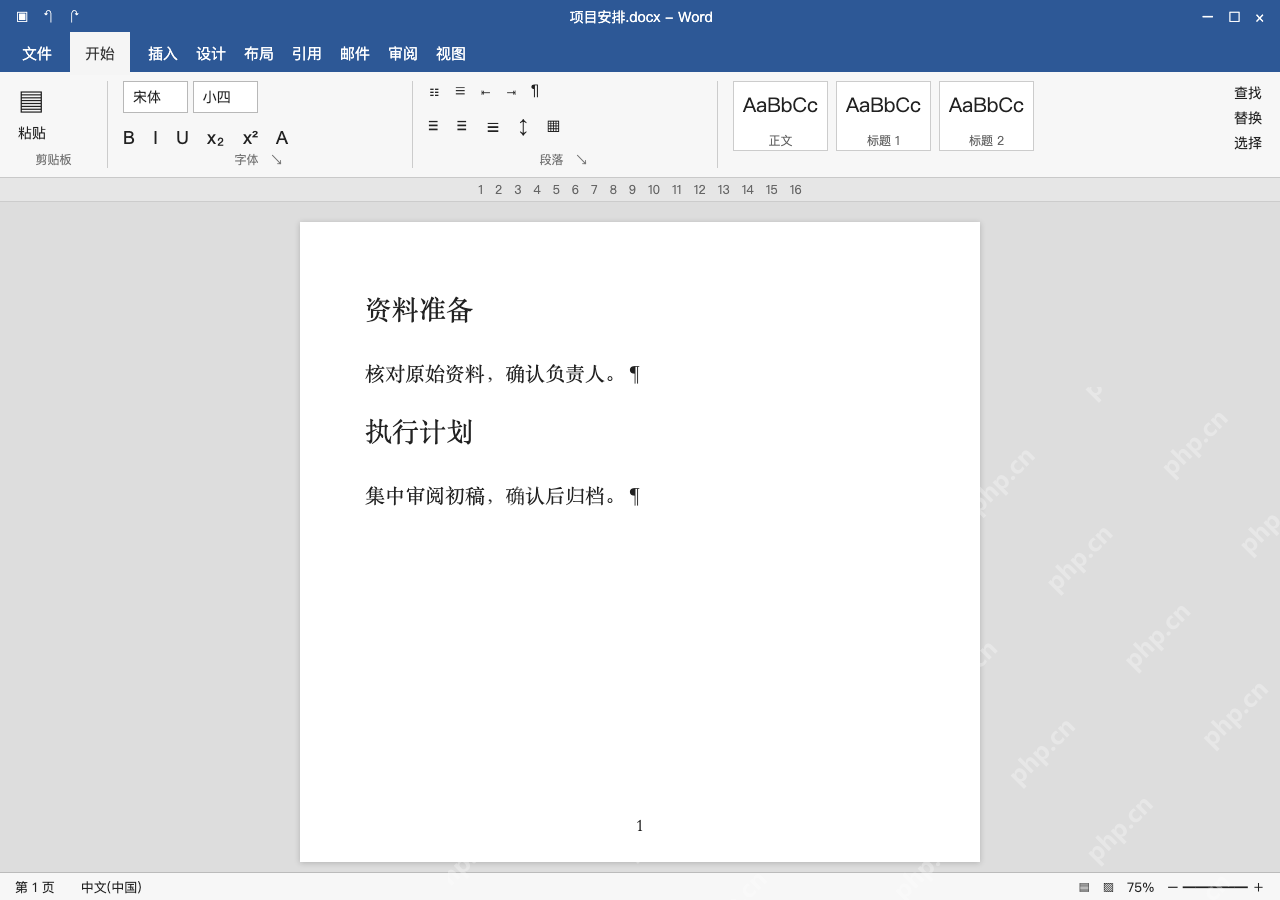Insert a bulleted list
Viewport: 1280px width, 900px height.
434,92
